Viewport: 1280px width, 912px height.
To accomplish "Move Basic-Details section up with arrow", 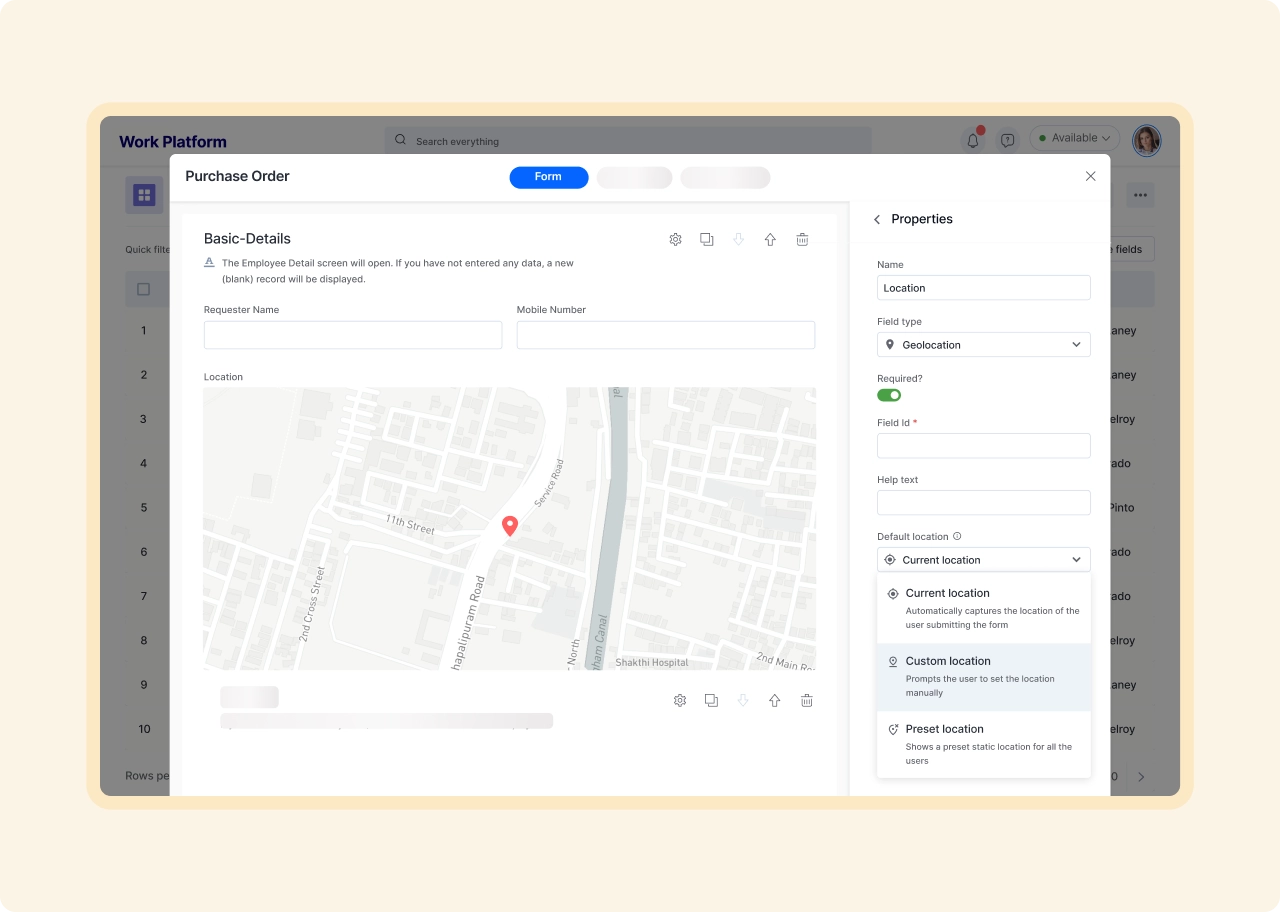I will 770,240.
